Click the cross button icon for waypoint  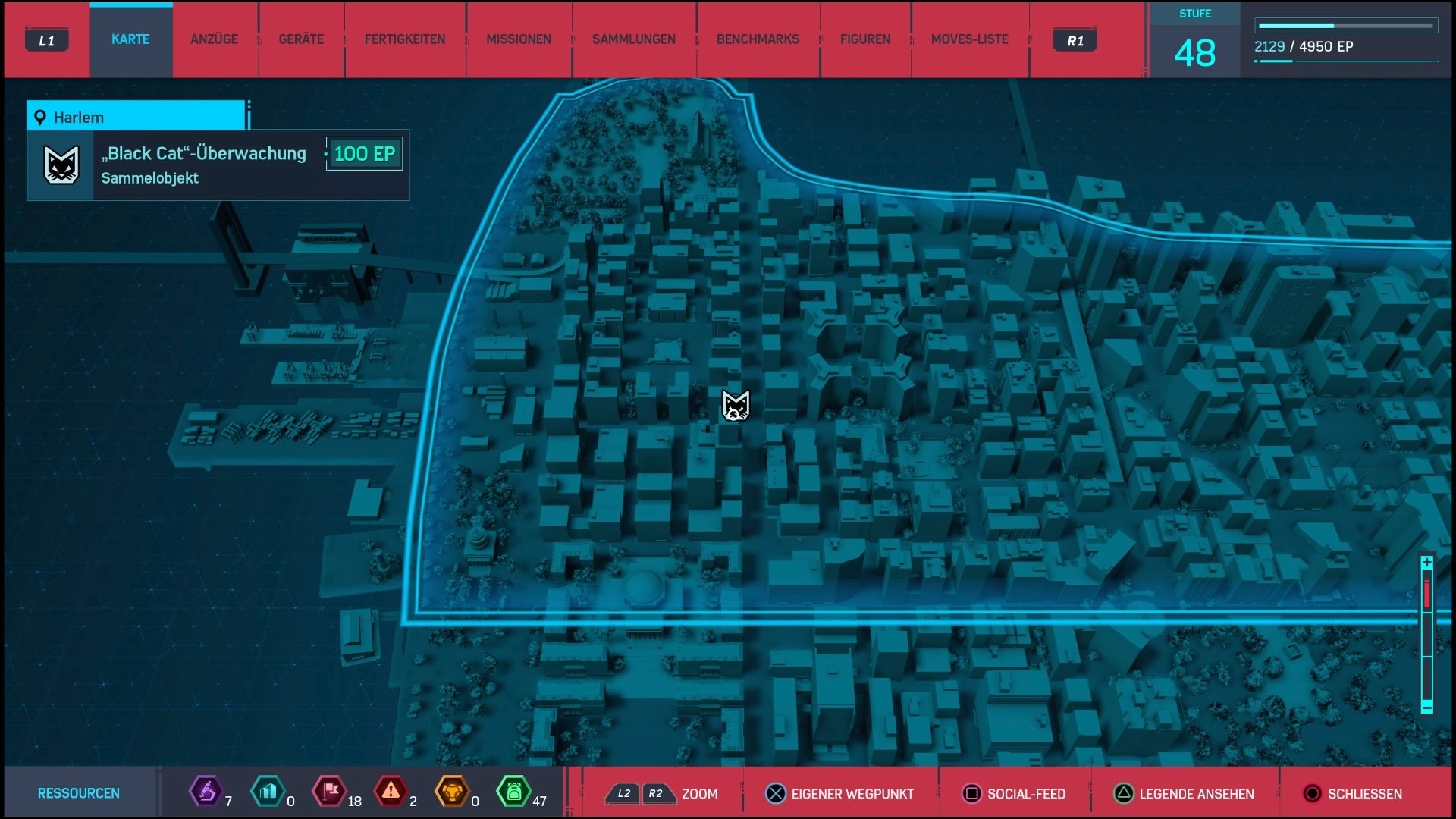[x=776, y=794]
